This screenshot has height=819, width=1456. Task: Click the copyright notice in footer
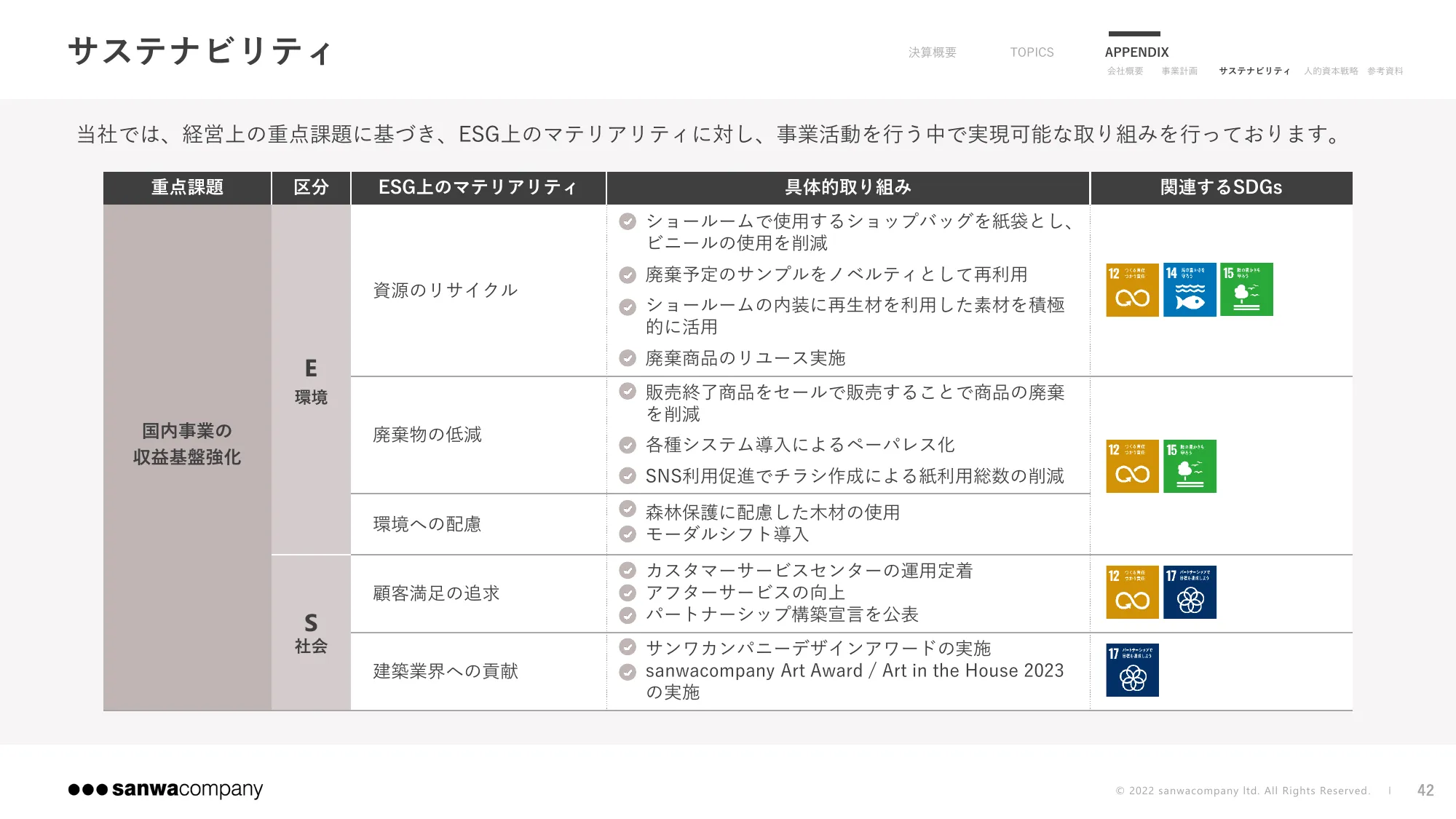pos(1243,791)
